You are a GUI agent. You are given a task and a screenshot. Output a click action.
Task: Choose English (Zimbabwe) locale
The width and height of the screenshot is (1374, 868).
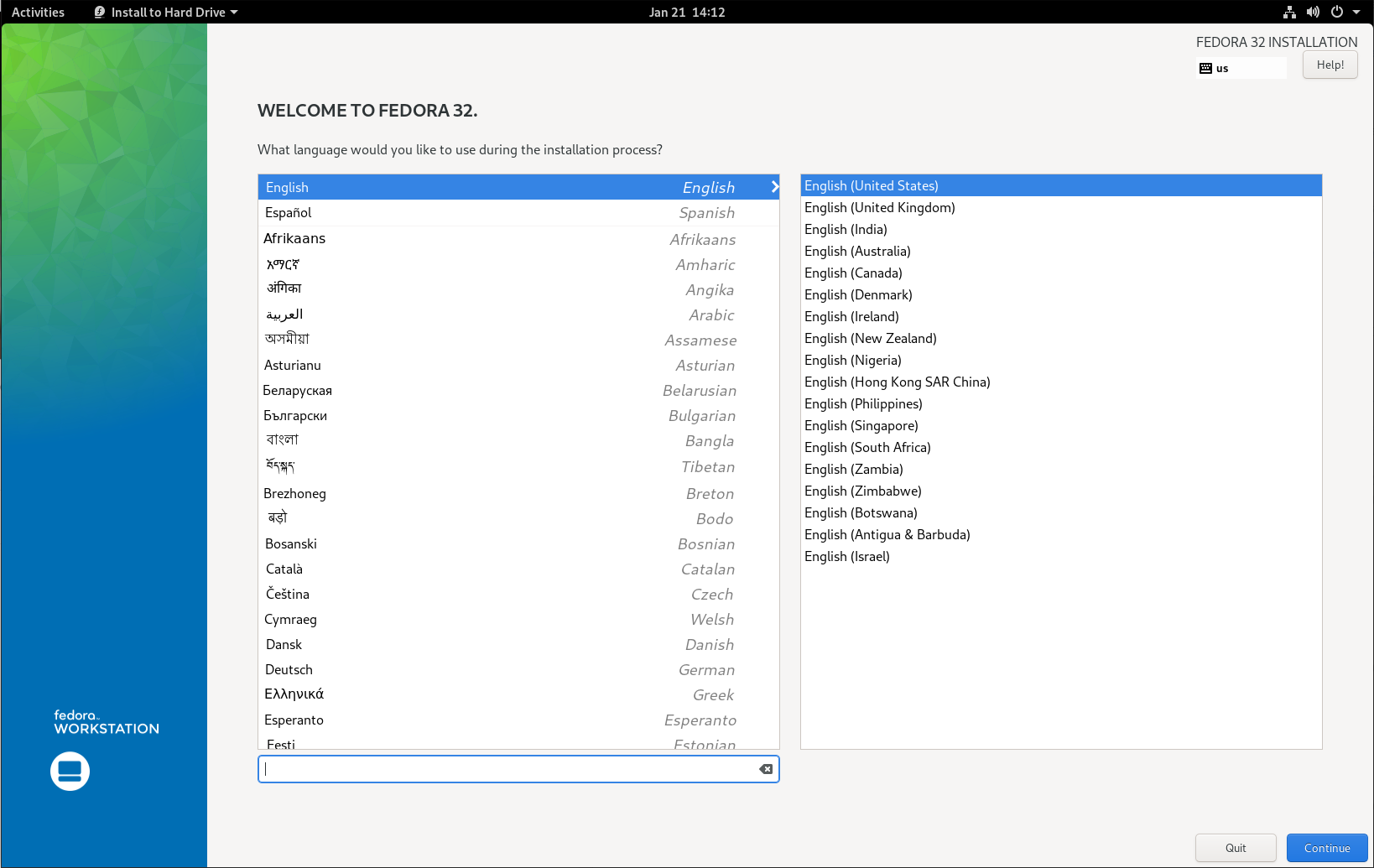(1061, 491)
